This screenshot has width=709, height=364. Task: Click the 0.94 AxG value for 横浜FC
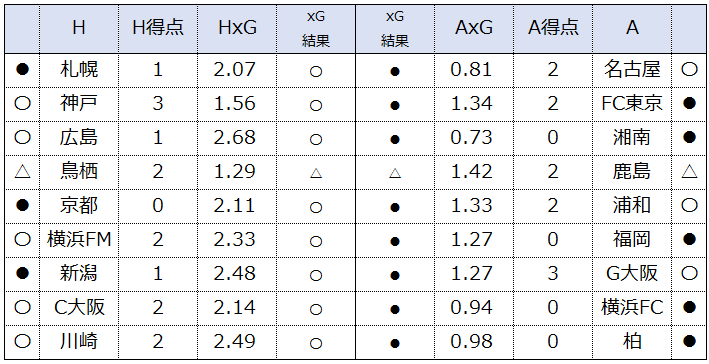[x=471, y=307]
